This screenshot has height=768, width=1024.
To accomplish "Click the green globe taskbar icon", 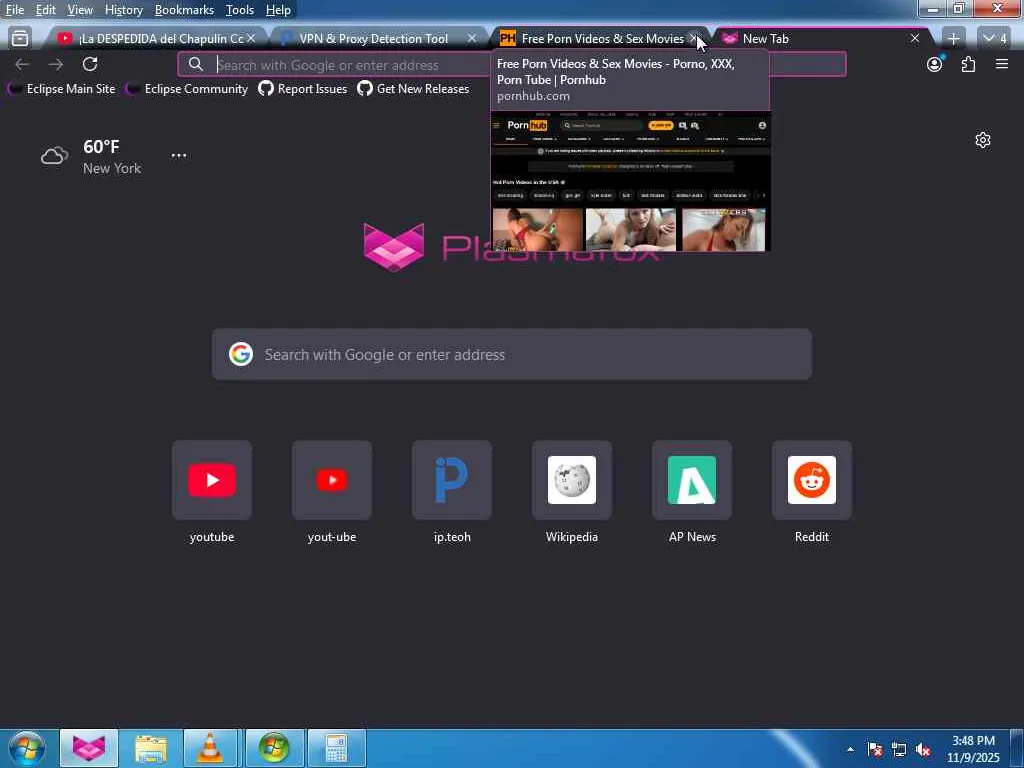I will [x=274, y=748].
